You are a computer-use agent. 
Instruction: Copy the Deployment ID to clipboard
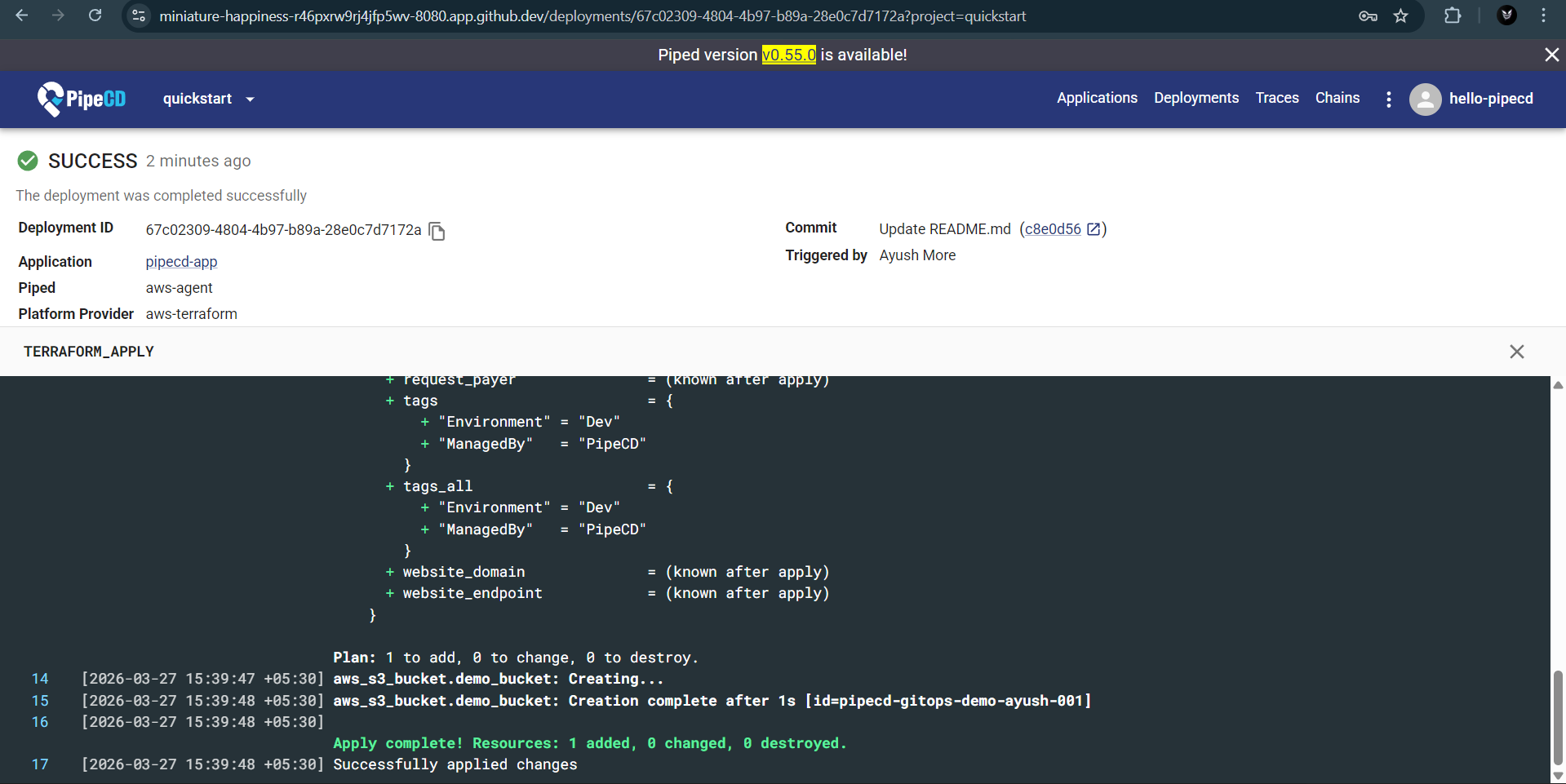(437, 232)
